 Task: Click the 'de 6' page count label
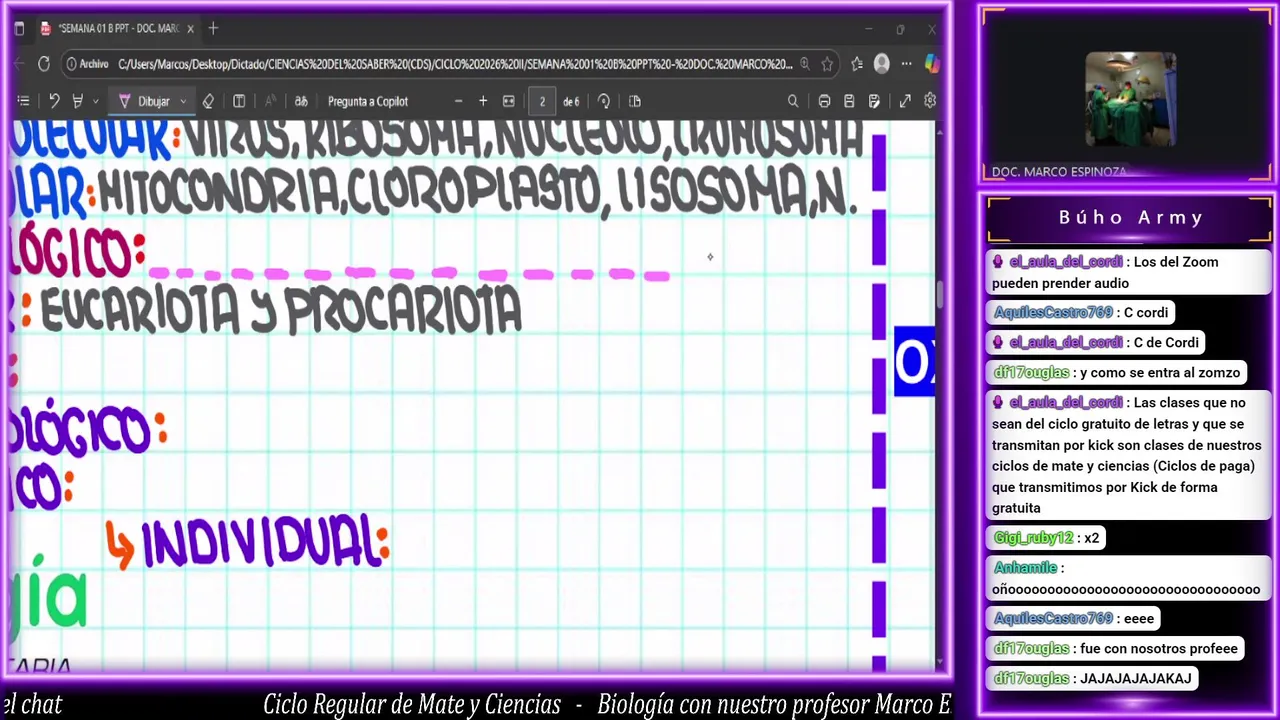tap(571, 101)
